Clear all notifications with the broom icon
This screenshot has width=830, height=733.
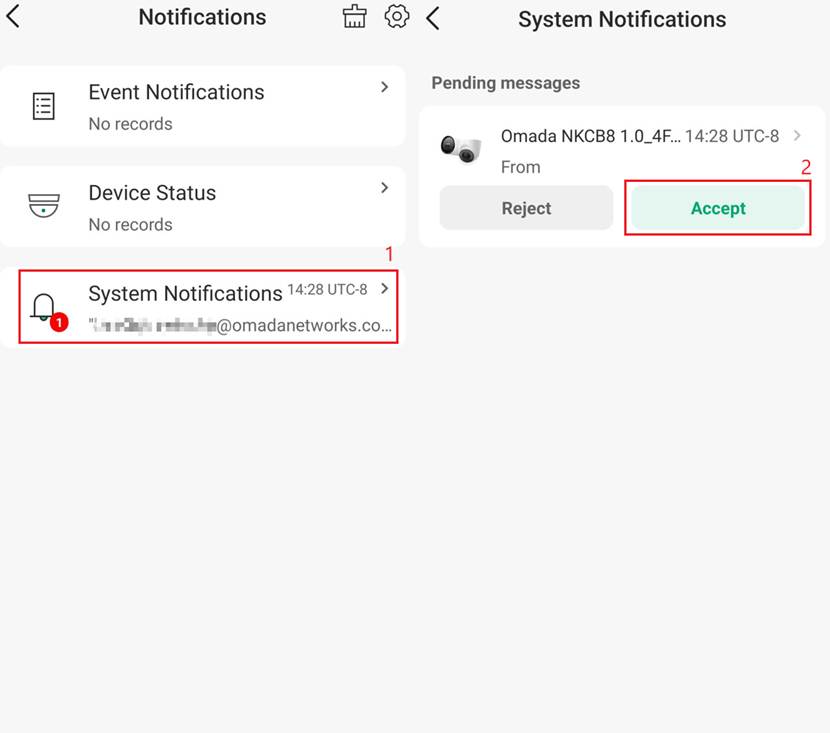coord(354,16)
